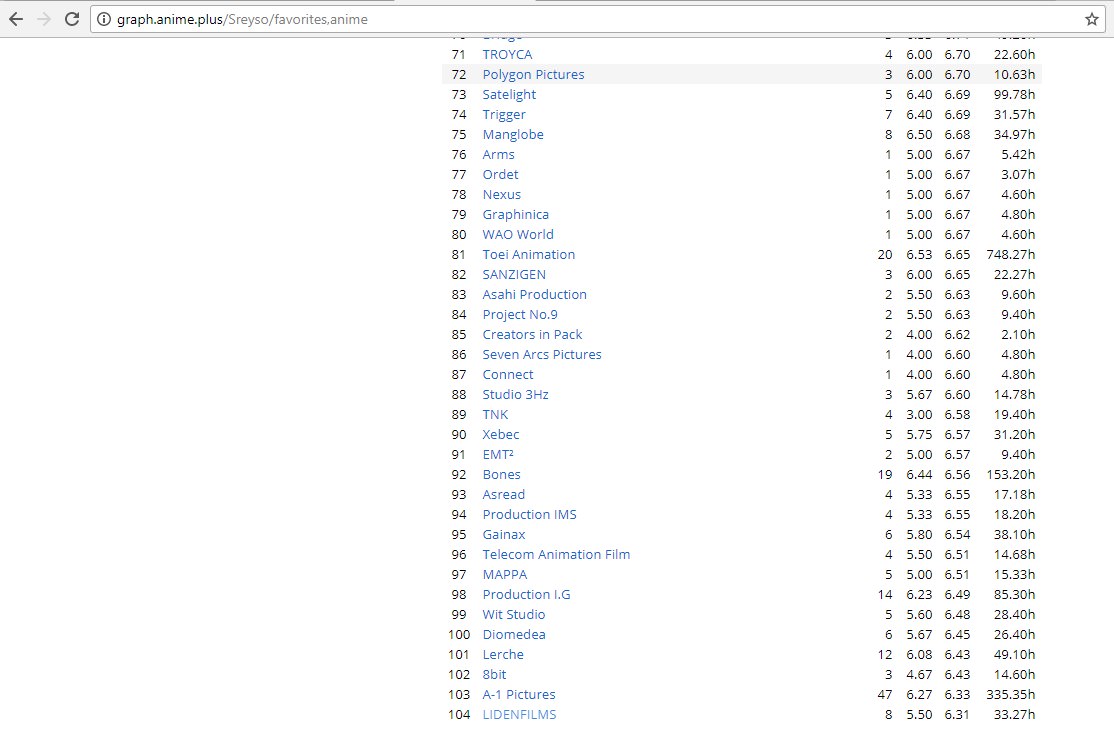Screen dimensions: 1114x740
Task: Select the rank number 100 cell
Action: (459, 634)
